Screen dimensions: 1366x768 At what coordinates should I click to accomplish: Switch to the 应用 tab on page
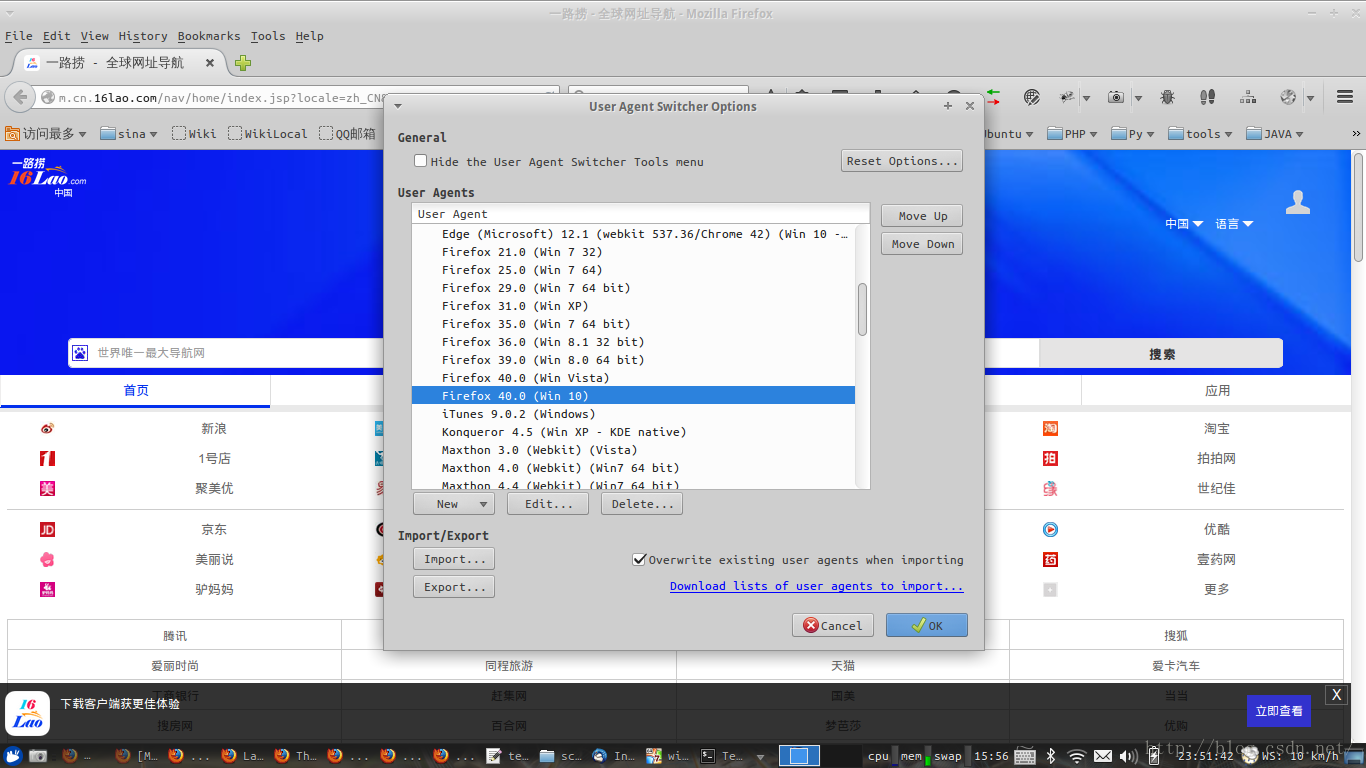(1217, 391)
